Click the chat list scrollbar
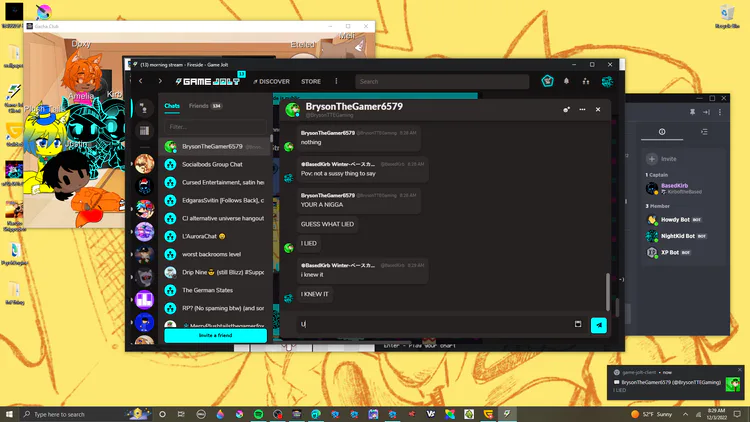The height and width of the screenshot is (422, 750). pyautogui.click(x=271, y=138)
